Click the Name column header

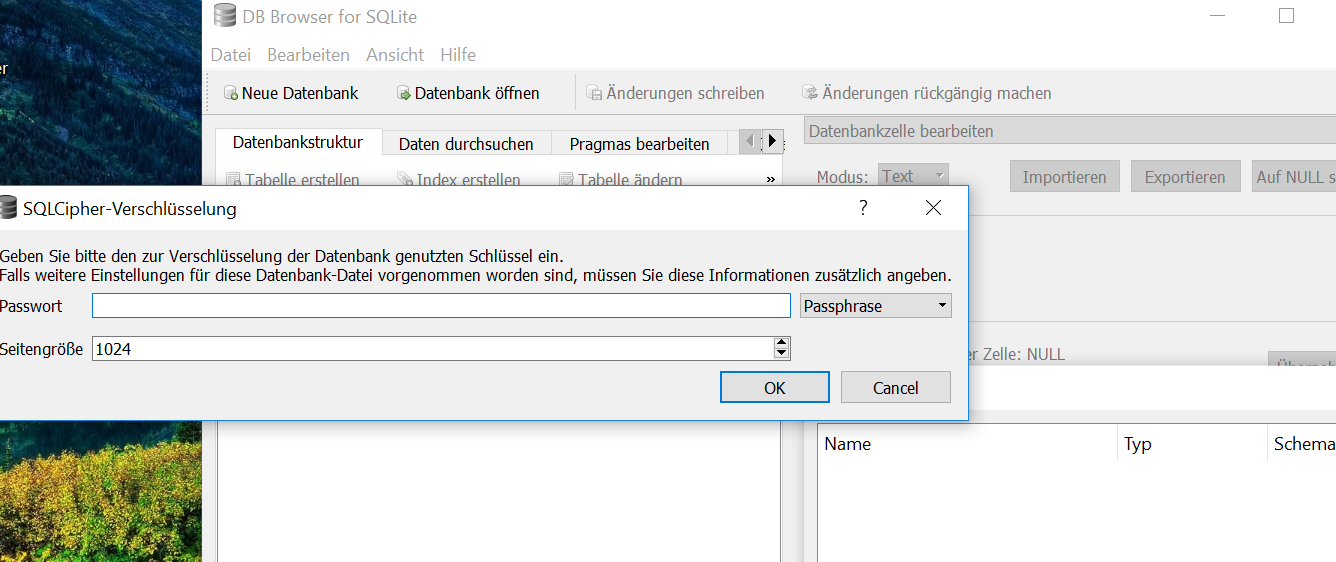point(967,444)
